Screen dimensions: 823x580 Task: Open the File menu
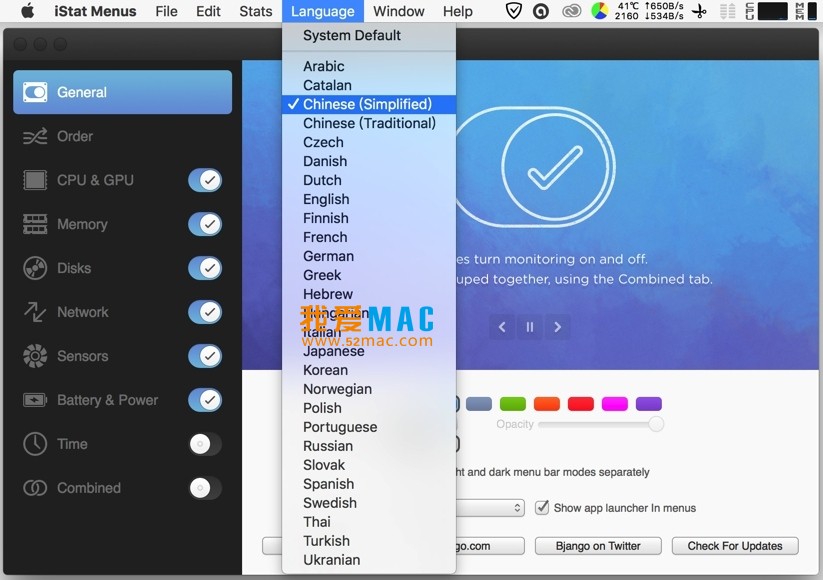166,11
